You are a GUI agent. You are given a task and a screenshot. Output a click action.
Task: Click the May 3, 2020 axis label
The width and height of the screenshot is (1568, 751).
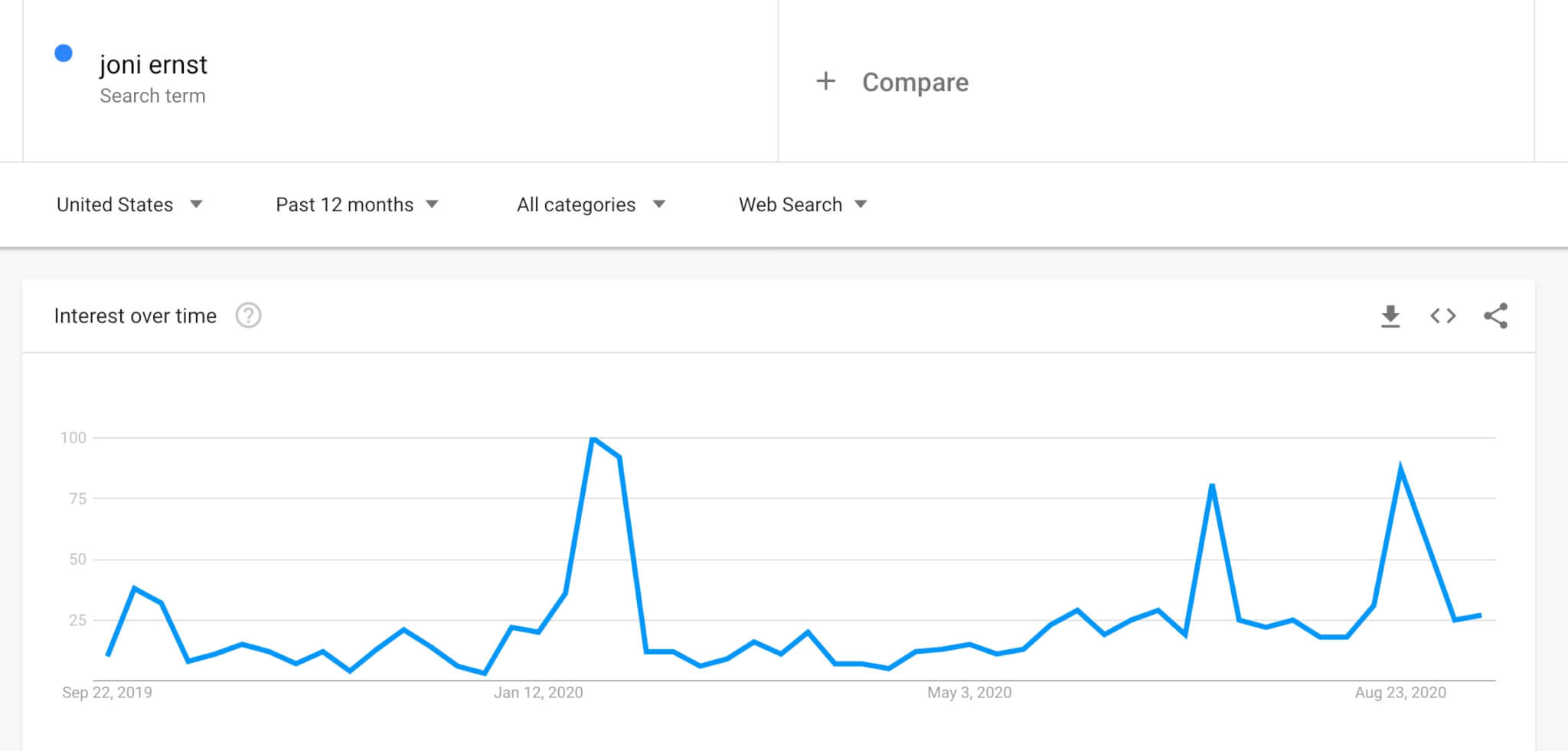[x=969, y=693]
